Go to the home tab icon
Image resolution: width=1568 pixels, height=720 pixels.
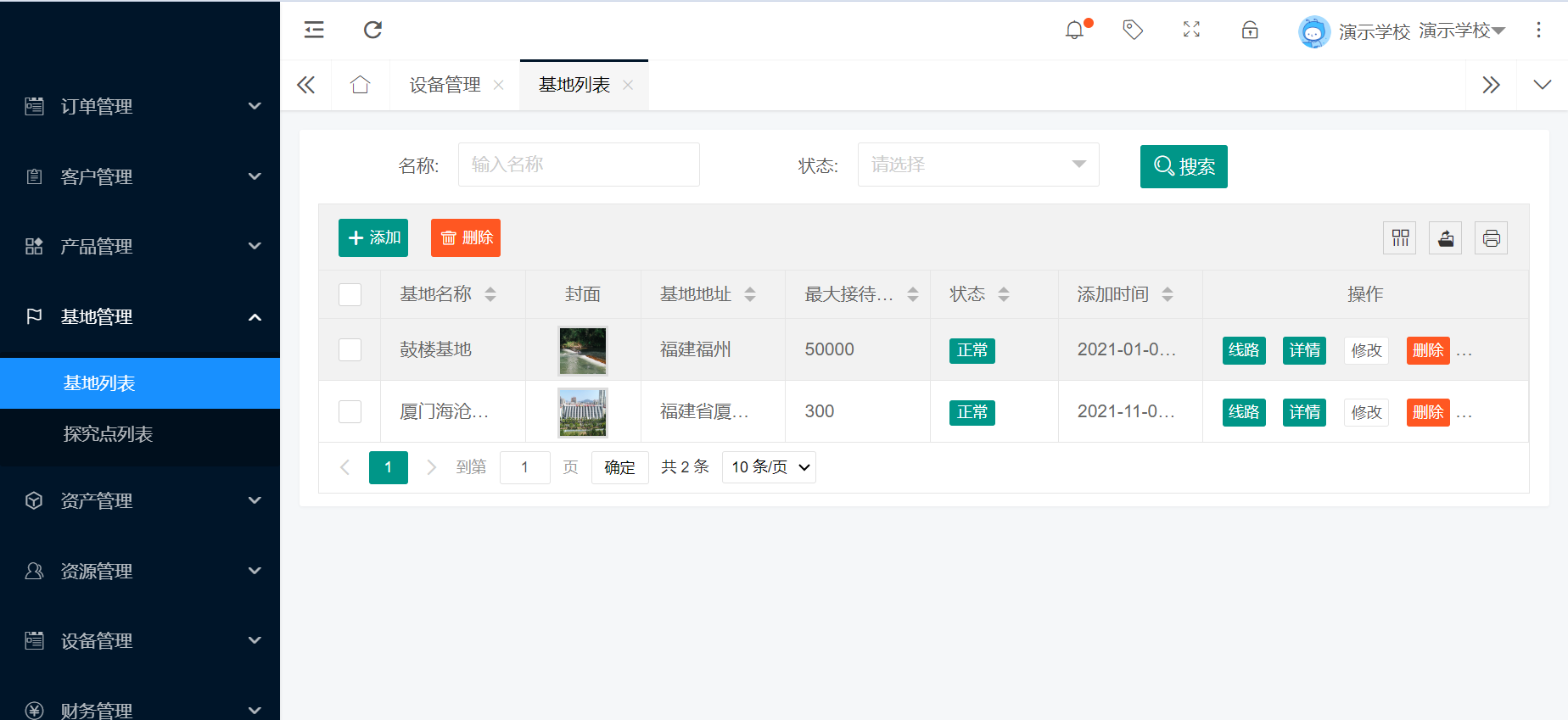[x=360, y=85]
